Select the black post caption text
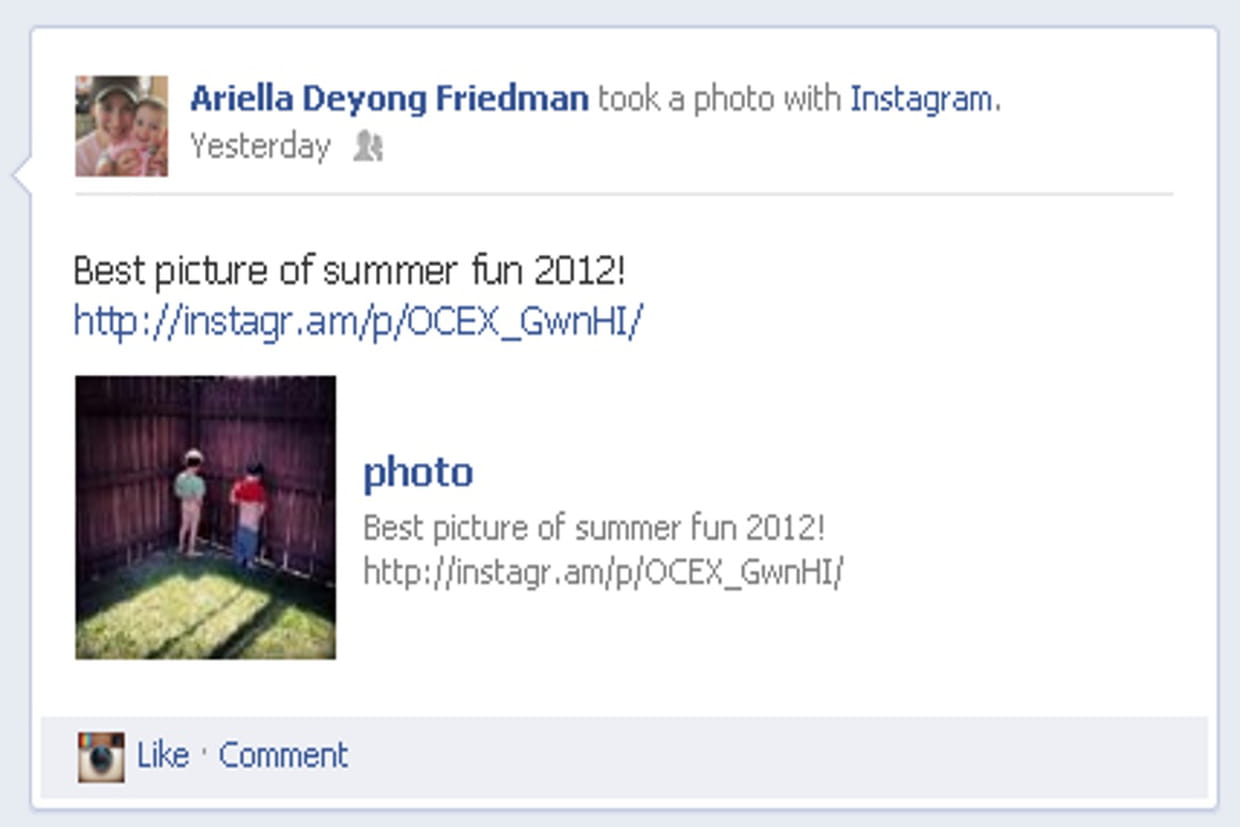The height and width of the screenshot is (827, 1240). tap(350, 271)
